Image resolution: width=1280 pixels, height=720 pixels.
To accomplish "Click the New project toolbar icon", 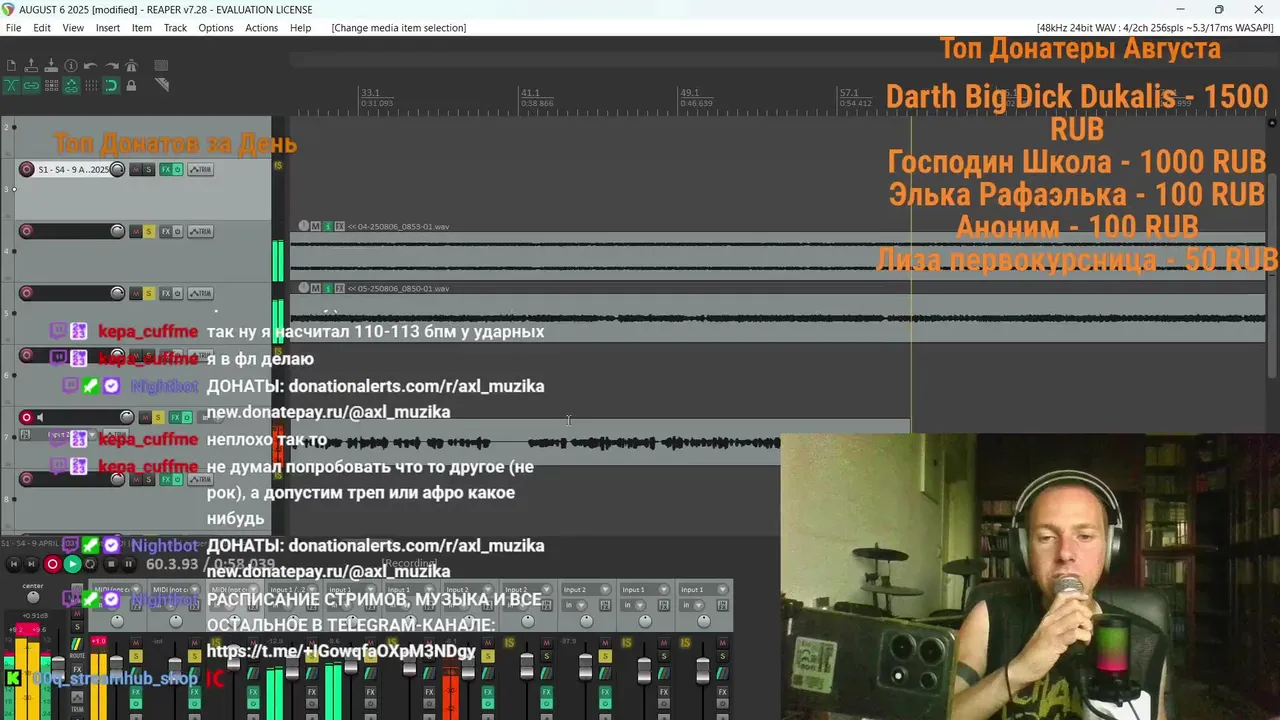I will pyautogui.click(x=11, y=65).
